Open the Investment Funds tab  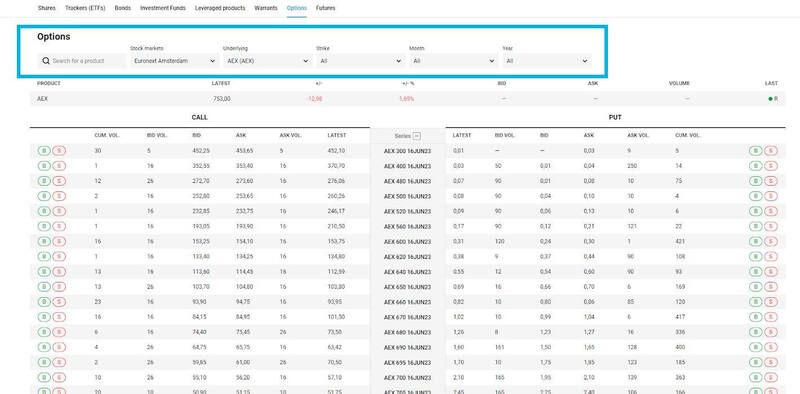click(x=163, y=8)
